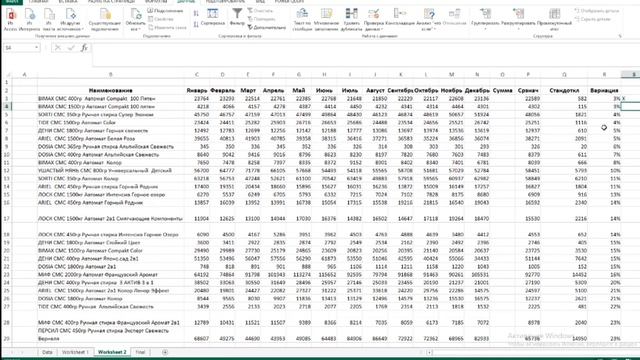Click the 'Удалить дубликаты' icon

tap(351, 20)
